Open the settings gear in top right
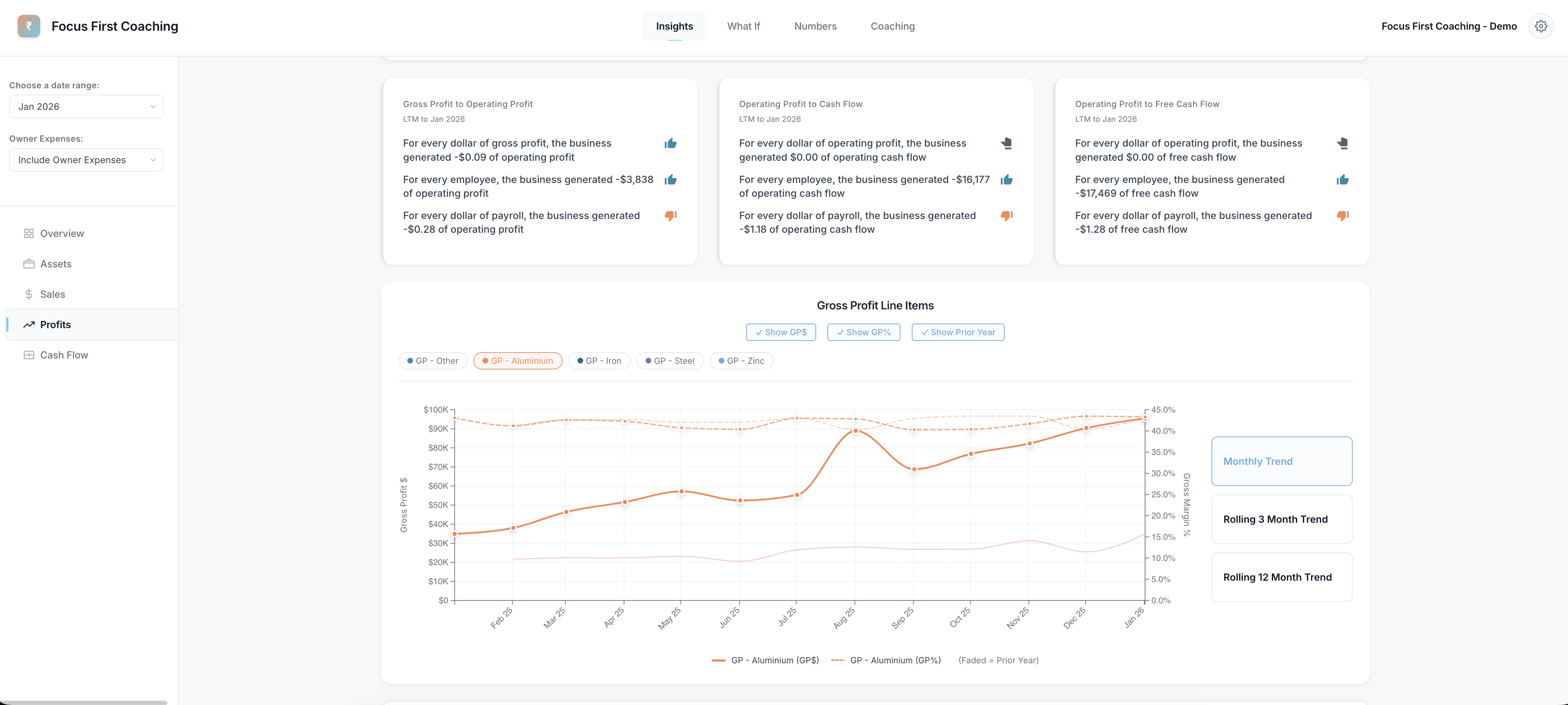 tap(1540, 25)
